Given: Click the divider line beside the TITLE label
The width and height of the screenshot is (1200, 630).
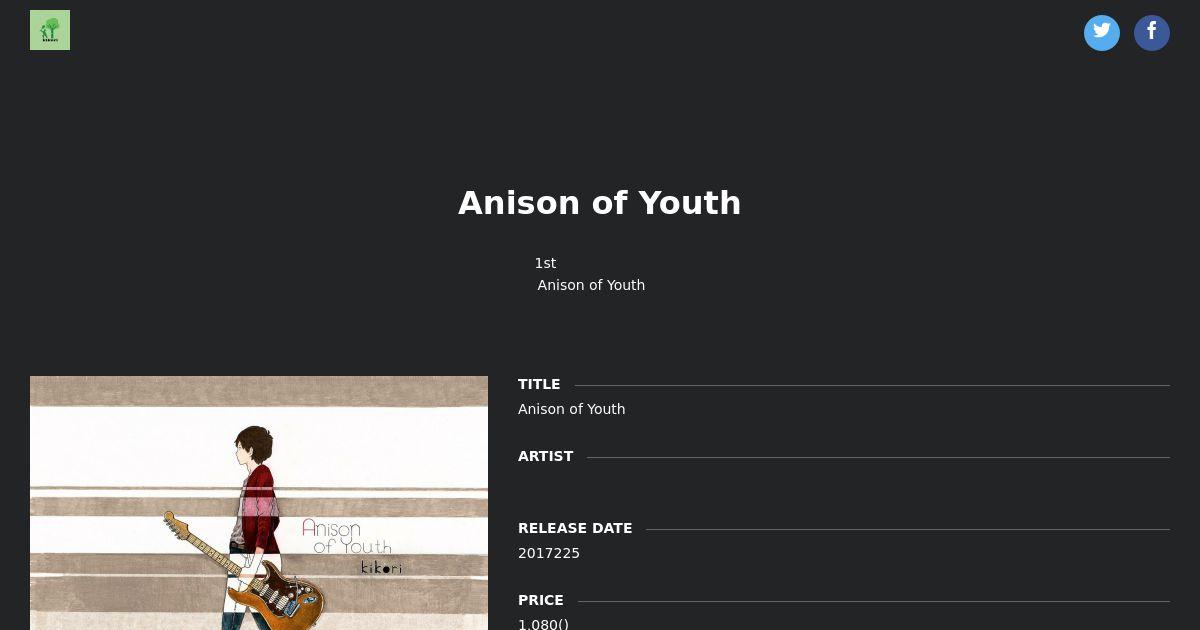Looking at the screenshot, I should pyautogui.click(x=872, y=385).
